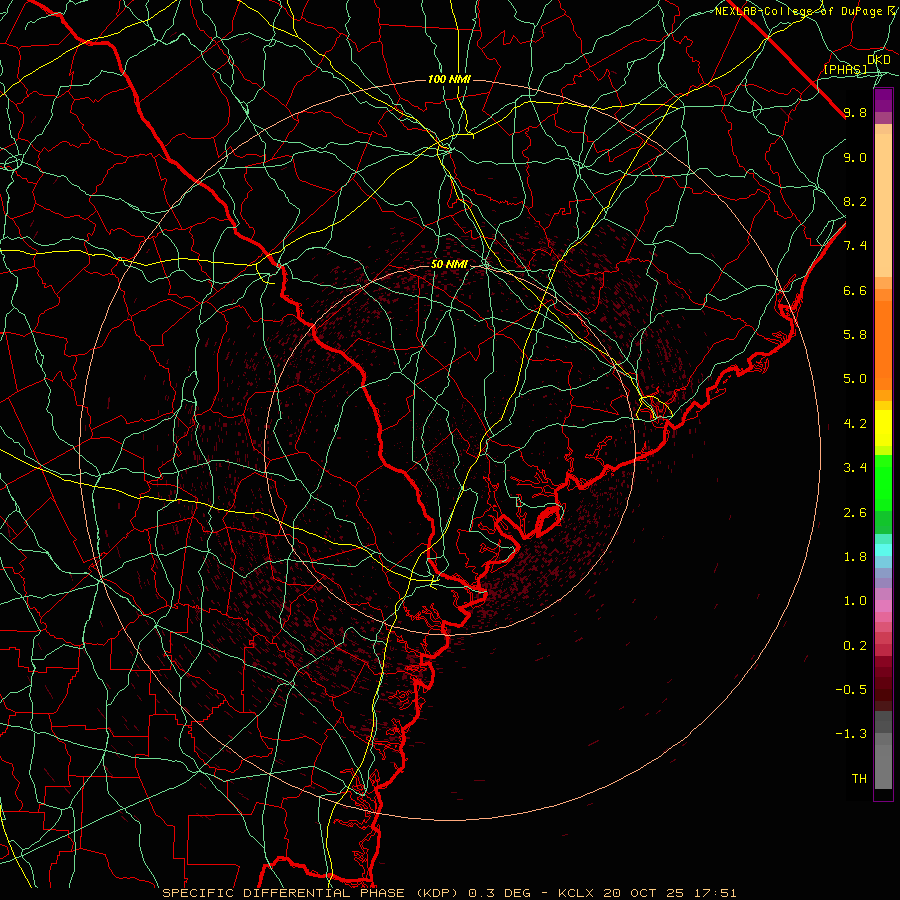Image resolution: width=900 pixels, height=900 pixels.
Task: Click the 2.6 value on the color scale
Action: 855,513
